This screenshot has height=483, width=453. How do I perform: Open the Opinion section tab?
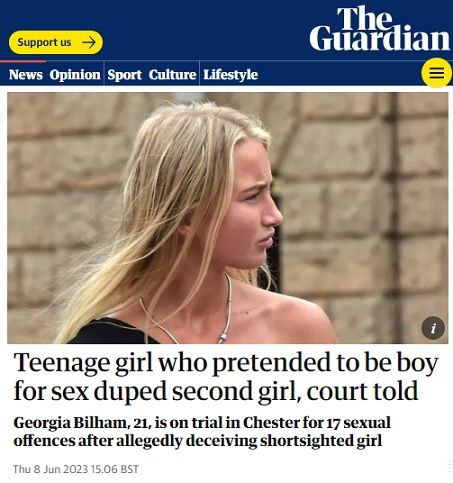pos(75,75)
